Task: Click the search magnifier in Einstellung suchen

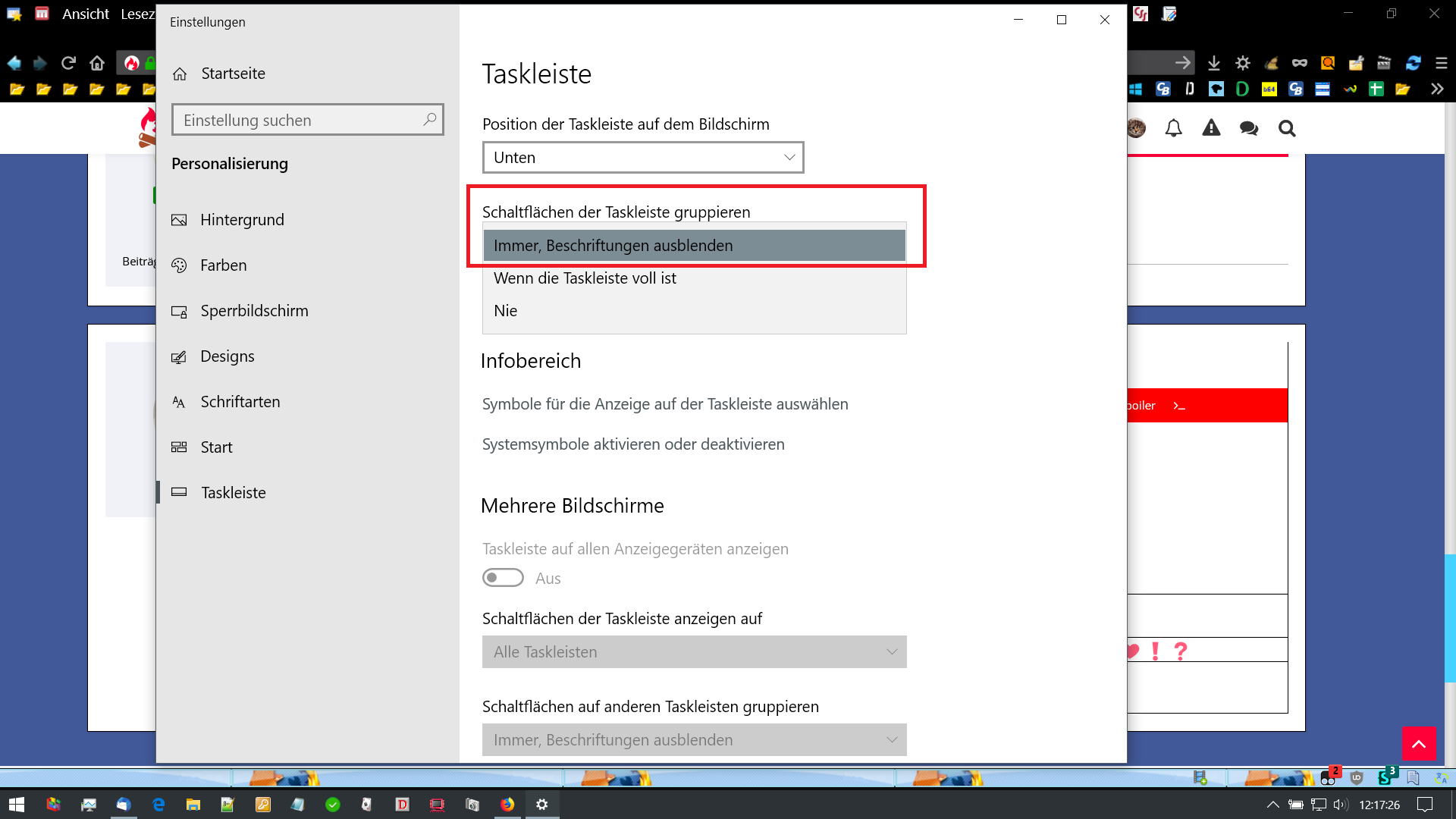Action: (x=429, y=120)
